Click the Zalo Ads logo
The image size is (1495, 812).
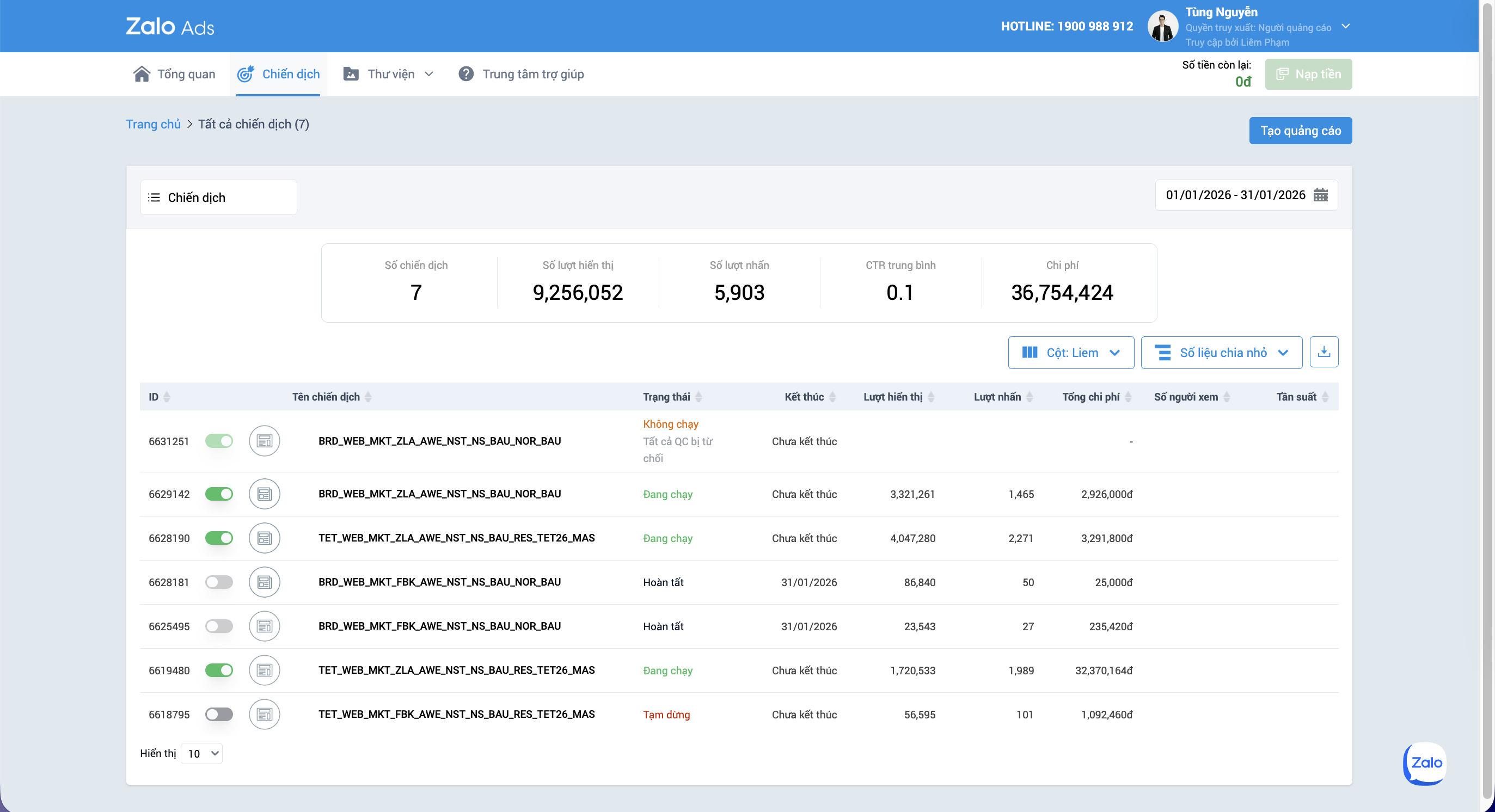170,27
